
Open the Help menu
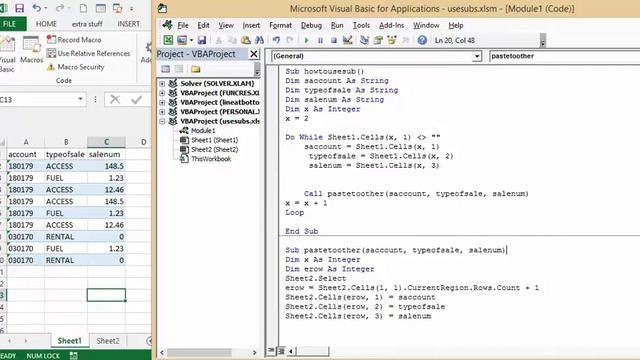tap(456, 25)
